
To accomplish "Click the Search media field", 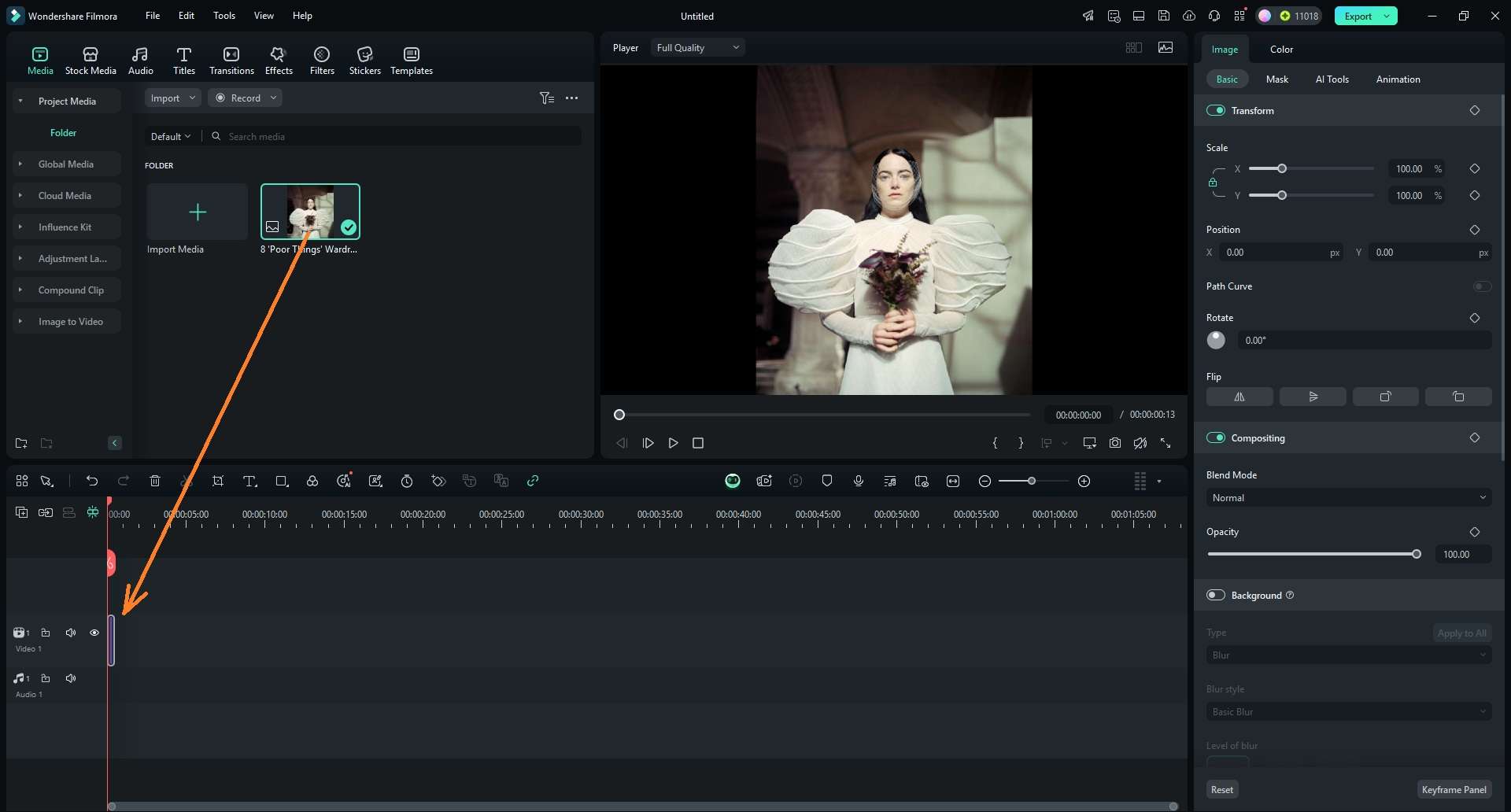I will tap(393, 137).
